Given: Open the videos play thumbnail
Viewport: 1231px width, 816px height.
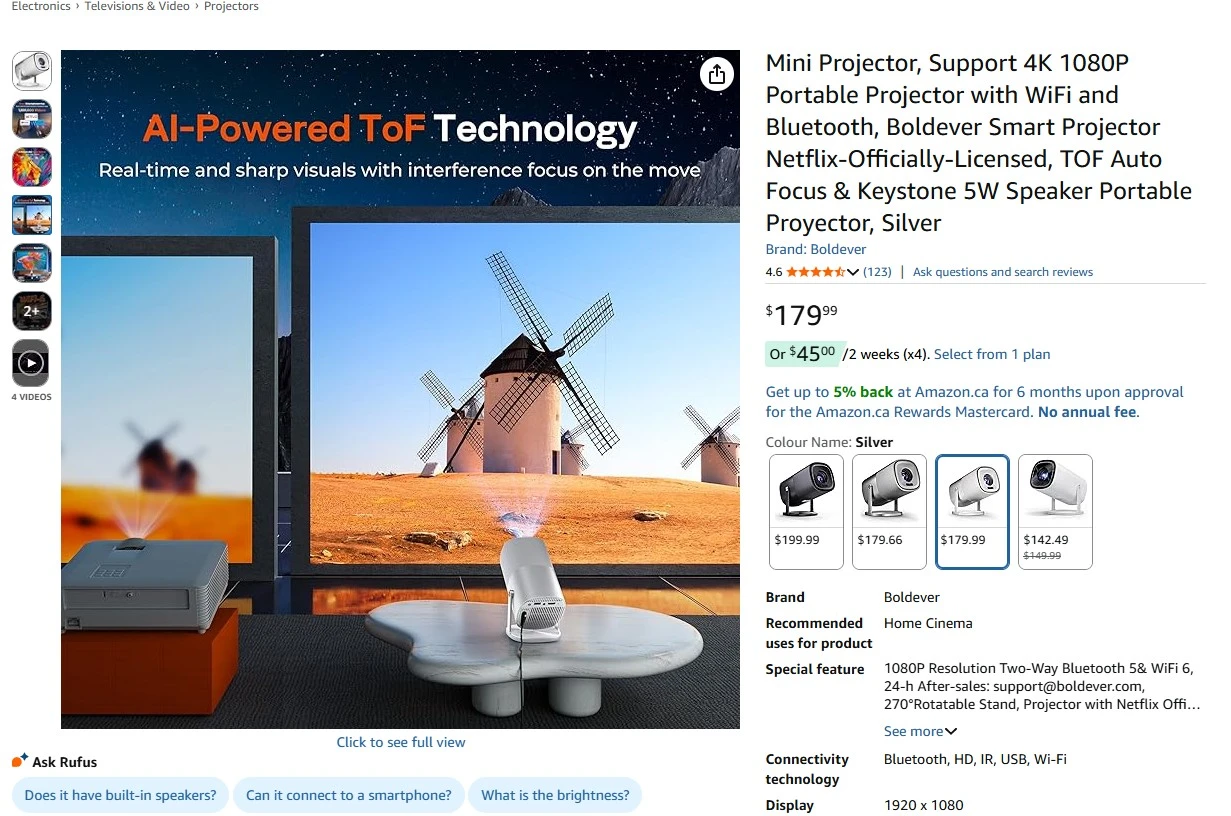Looking at the screenshot, I should [x=31, y=363].
